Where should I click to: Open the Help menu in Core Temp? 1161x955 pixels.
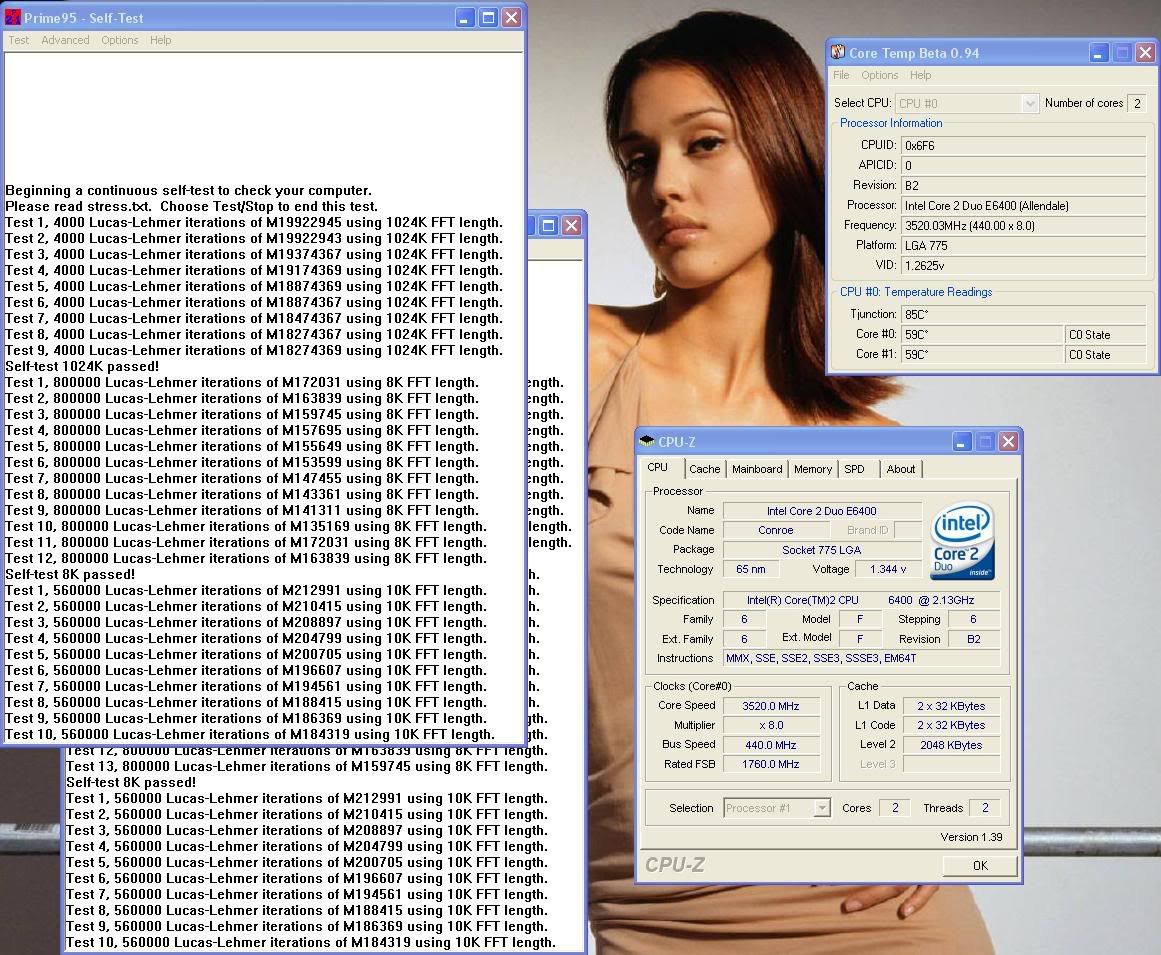[x=920, y=75]
